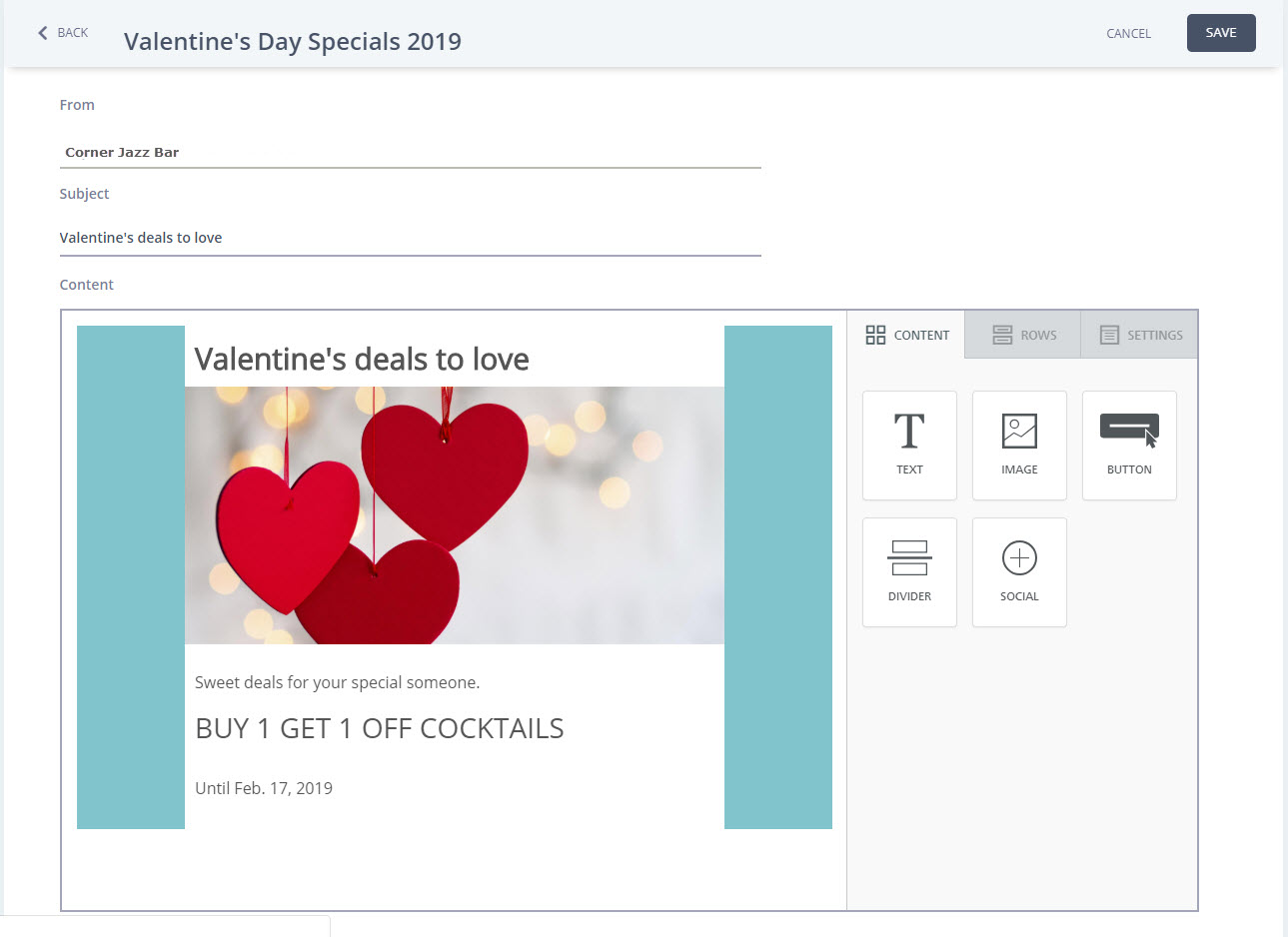The height and width of the screenshot is (937, 1288).
Task: Click the back chevron arrow icon
Action: 43,33
